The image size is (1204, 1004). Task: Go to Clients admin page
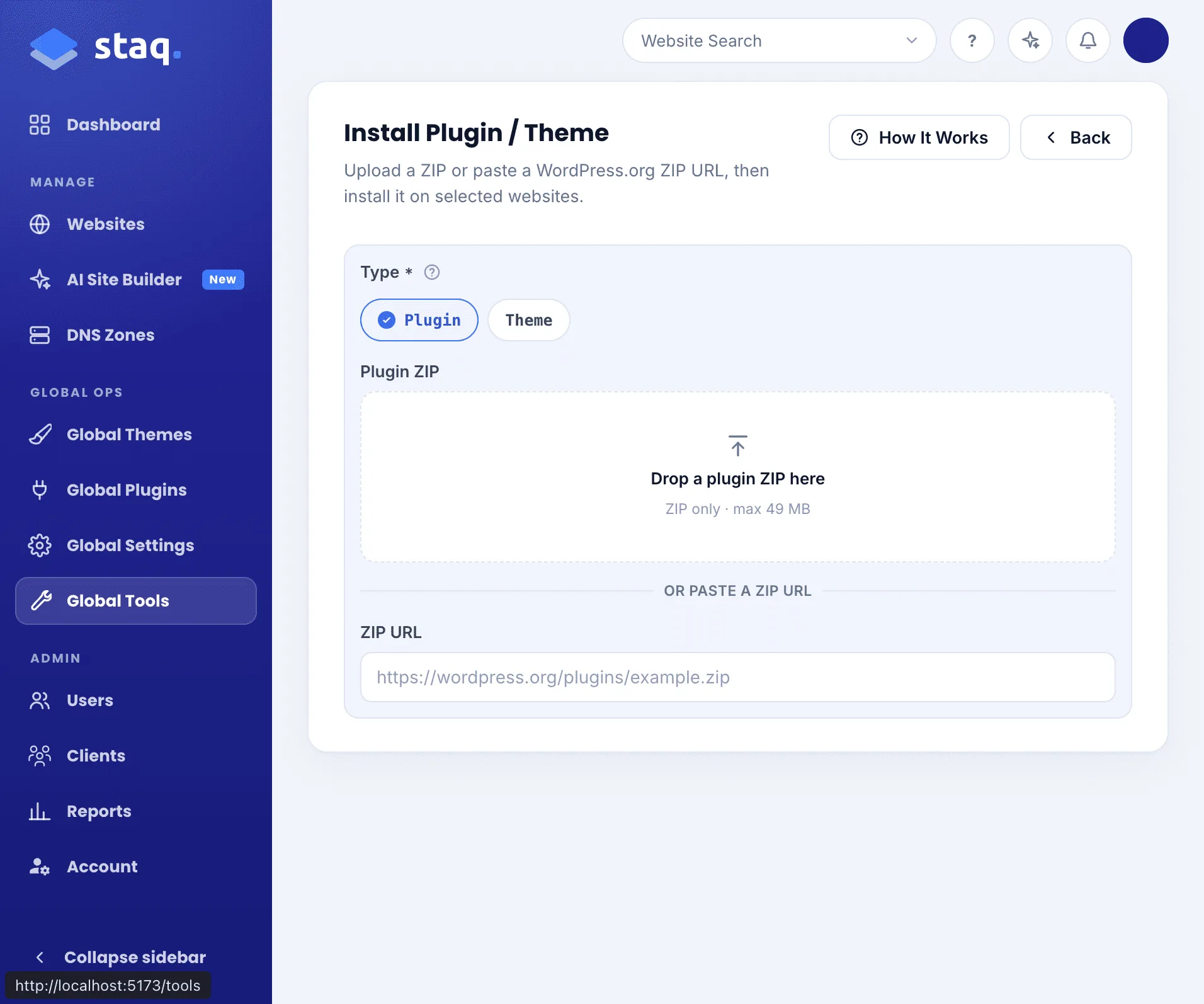click(136, 756)
